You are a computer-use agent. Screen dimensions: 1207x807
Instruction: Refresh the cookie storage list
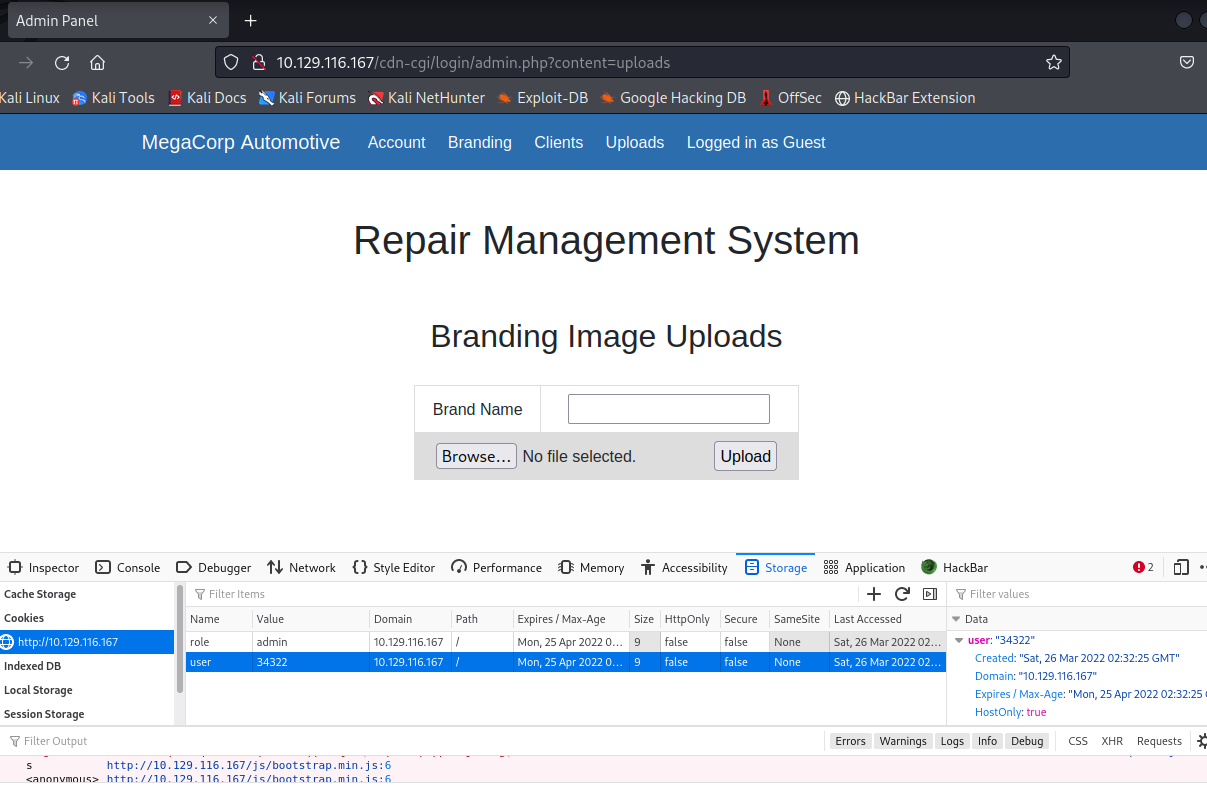[902, 594]
